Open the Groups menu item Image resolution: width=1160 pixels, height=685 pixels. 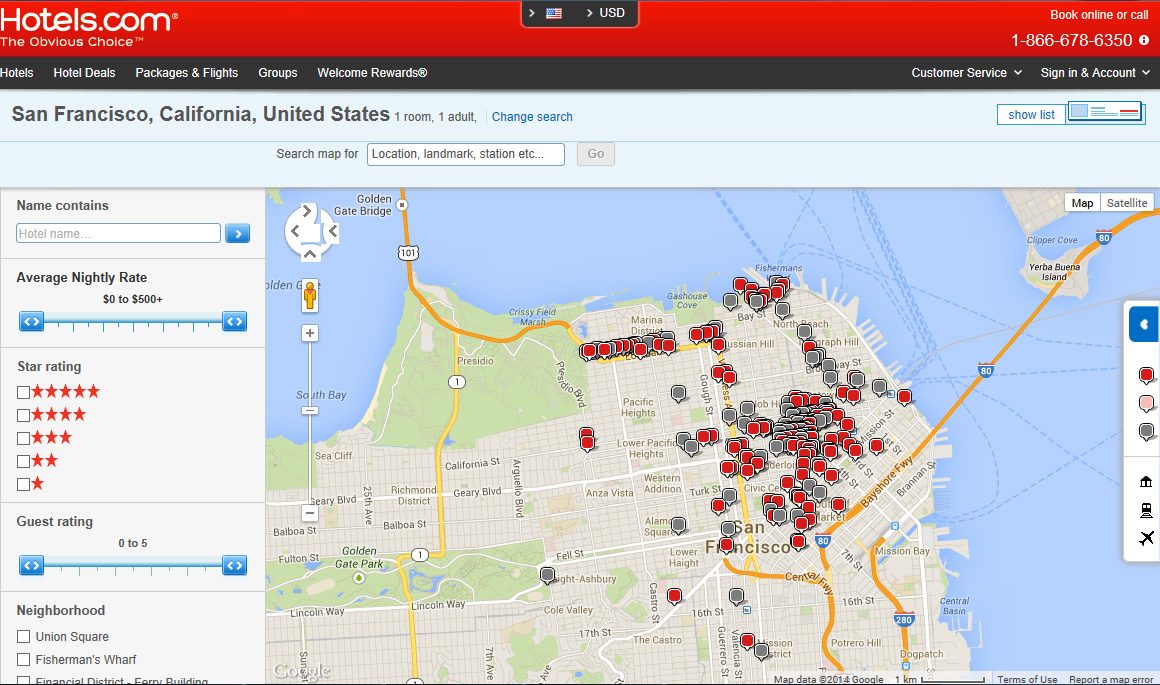click(x=277, y=72)
